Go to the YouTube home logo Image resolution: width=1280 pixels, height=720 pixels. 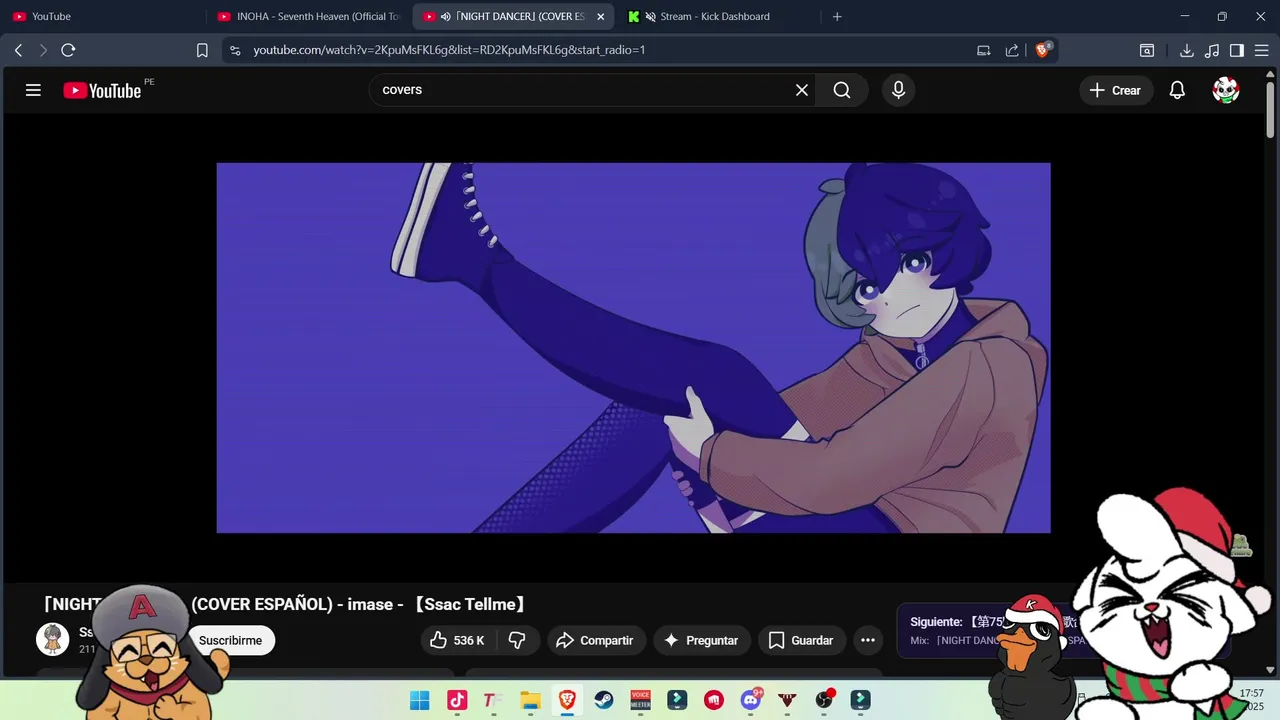[102, 90]
